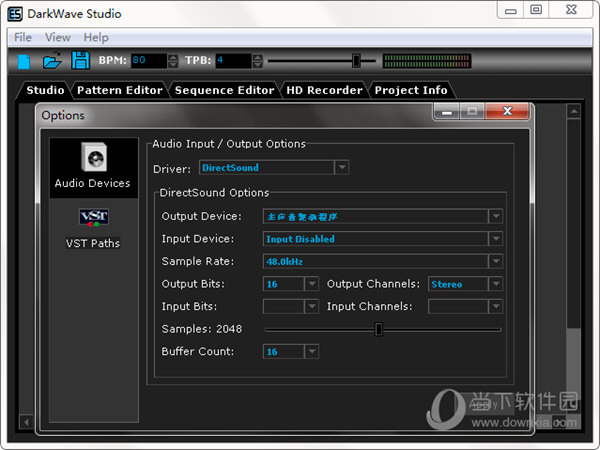Viewport: 600px width, 450px height.
Task: Open the Output Channels Stereo dropdown
Action: point(465,284)
